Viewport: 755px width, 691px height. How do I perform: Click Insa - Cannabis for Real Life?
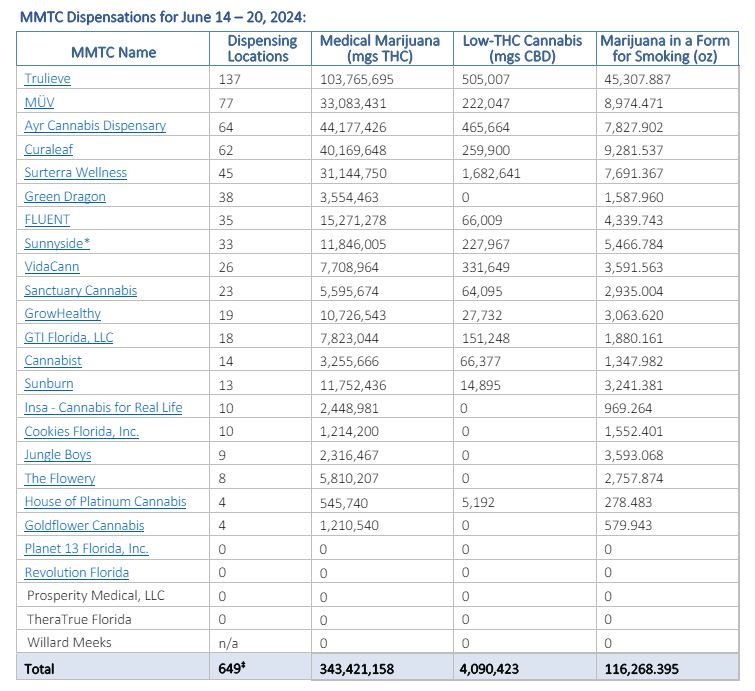103,408
